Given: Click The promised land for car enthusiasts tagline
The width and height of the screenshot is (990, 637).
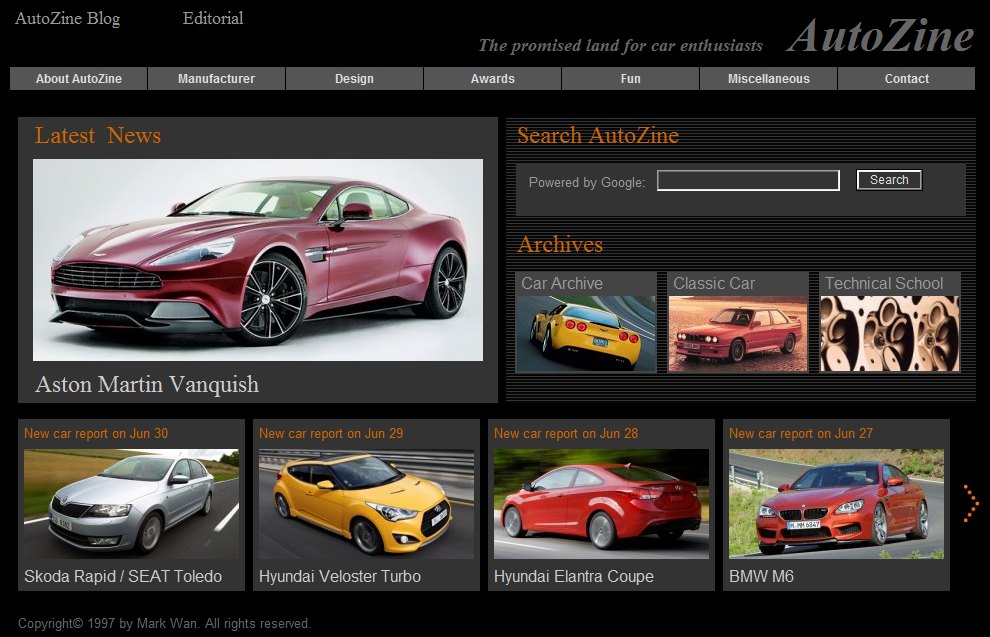Looking at the screenshot, I should [x=620, y=45].
